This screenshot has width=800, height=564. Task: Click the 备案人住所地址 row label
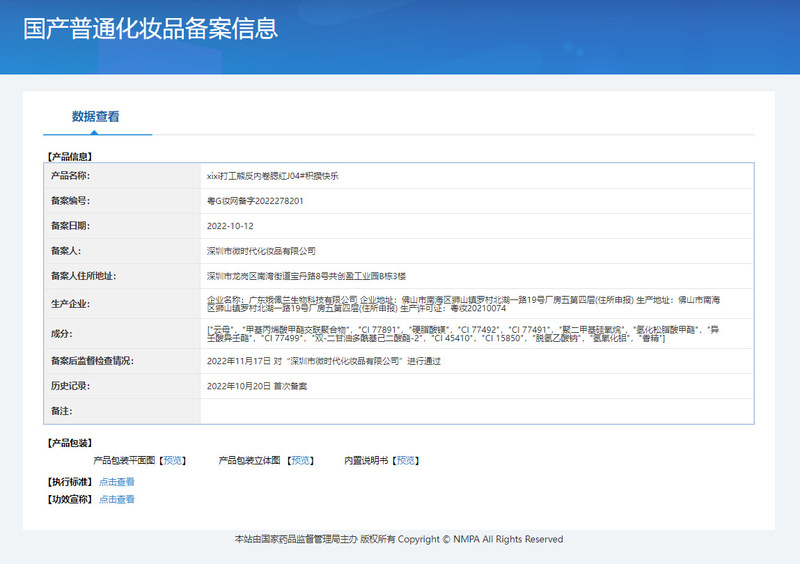point(84,276)
